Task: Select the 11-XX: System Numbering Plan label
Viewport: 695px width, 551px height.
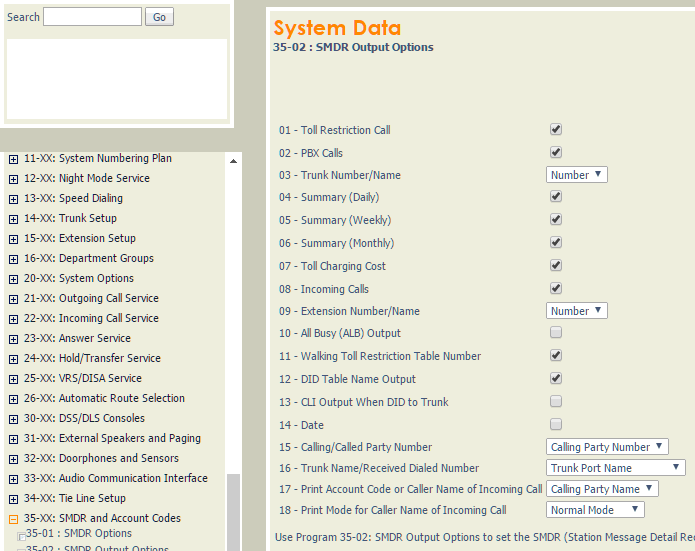Action: point(98,158)
